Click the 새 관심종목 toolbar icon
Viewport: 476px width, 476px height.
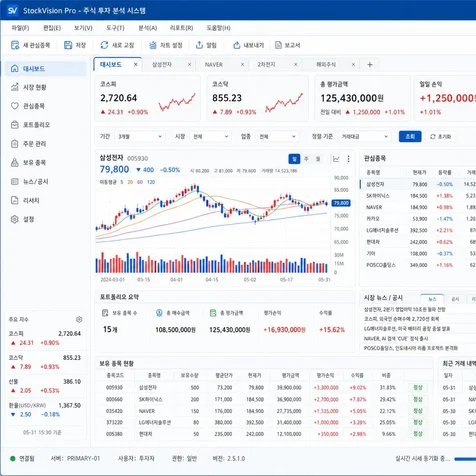click(15, 45)
